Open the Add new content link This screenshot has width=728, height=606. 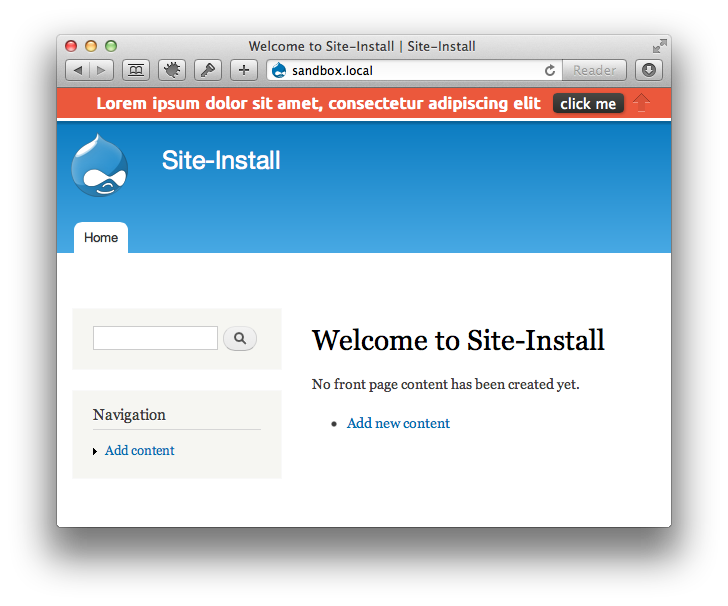pos(398,424)
